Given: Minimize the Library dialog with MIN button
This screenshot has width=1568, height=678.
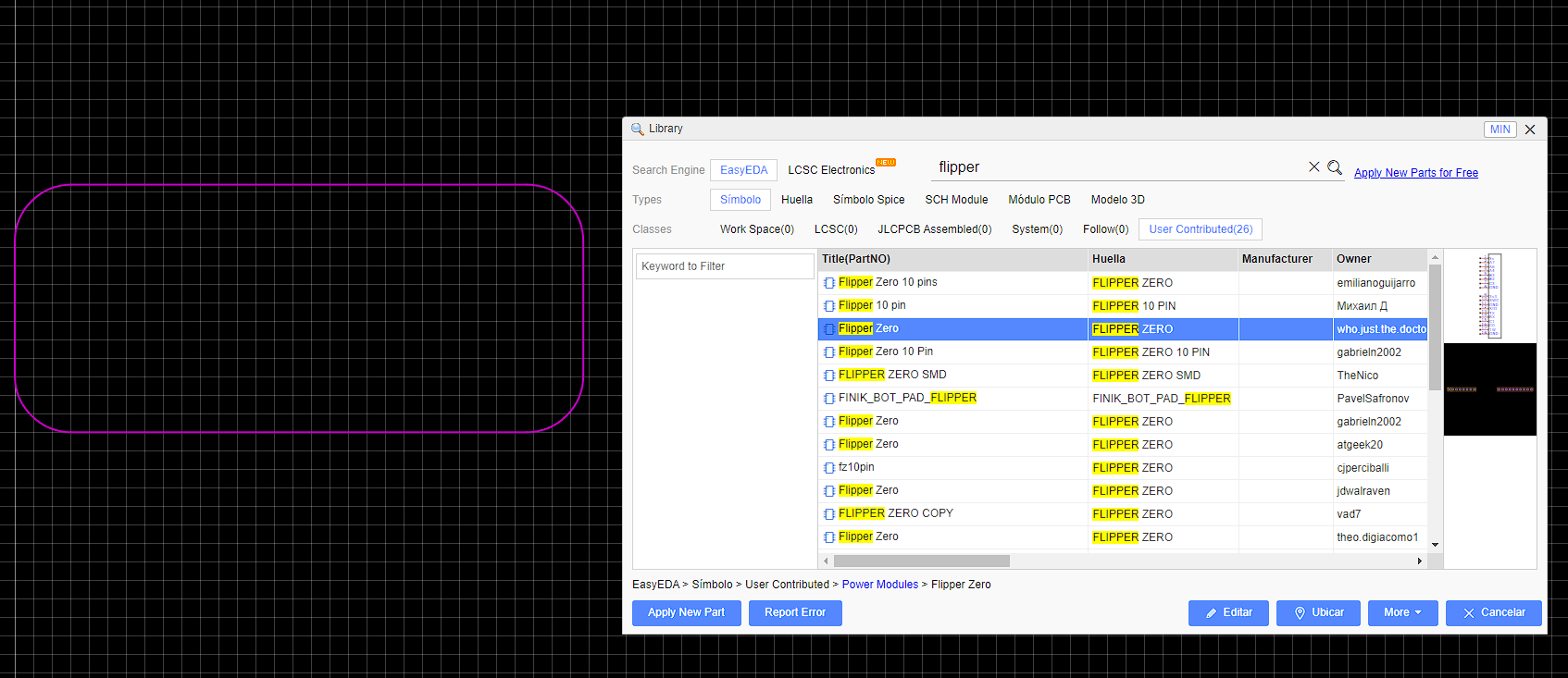Looking at the screenshot, I should pyautogui.click(x=1500, y=129).
